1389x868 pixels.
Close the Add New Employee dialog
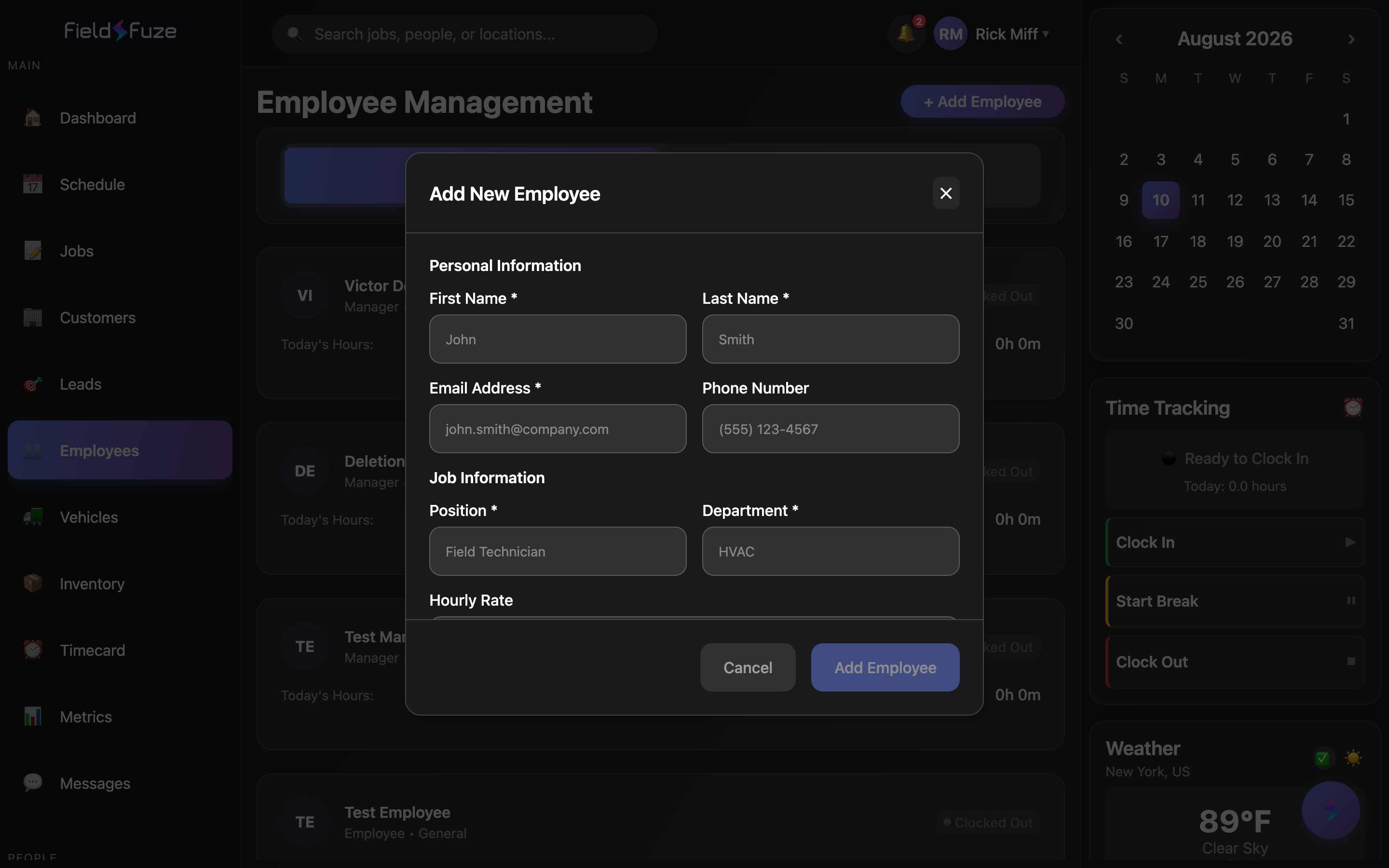946,193
